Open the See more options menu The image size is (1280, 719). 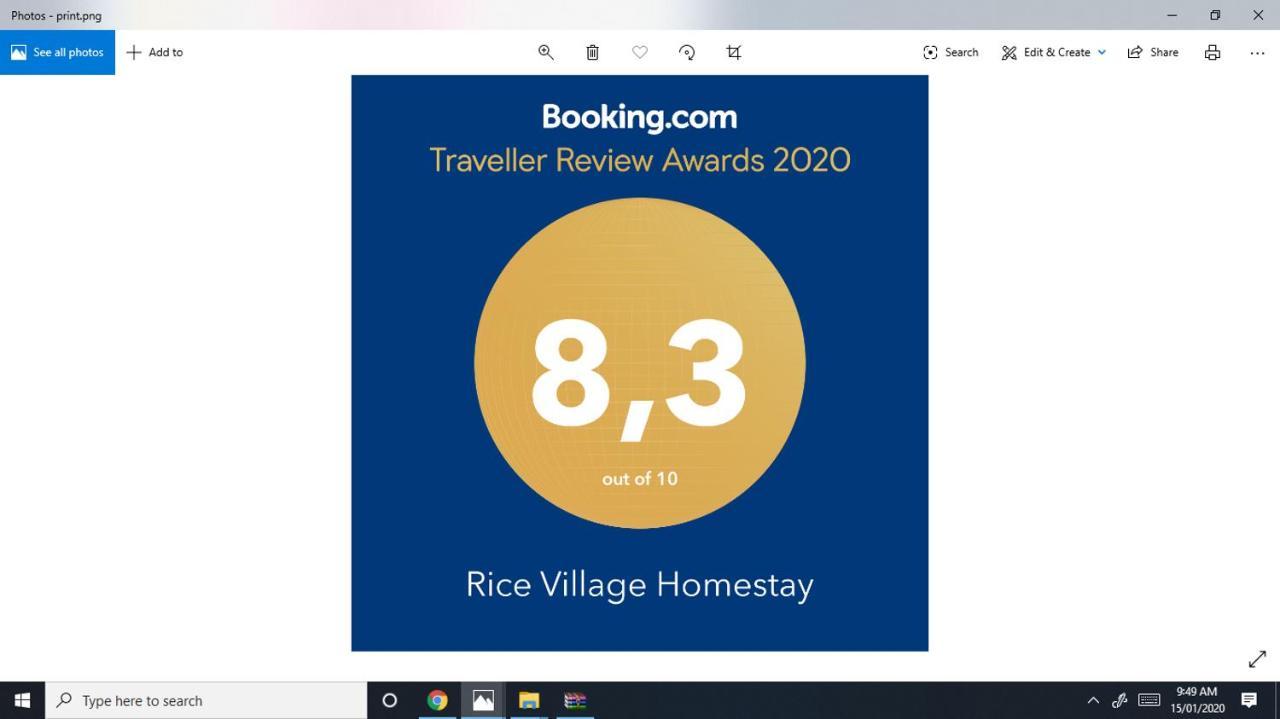(1257, 52)
